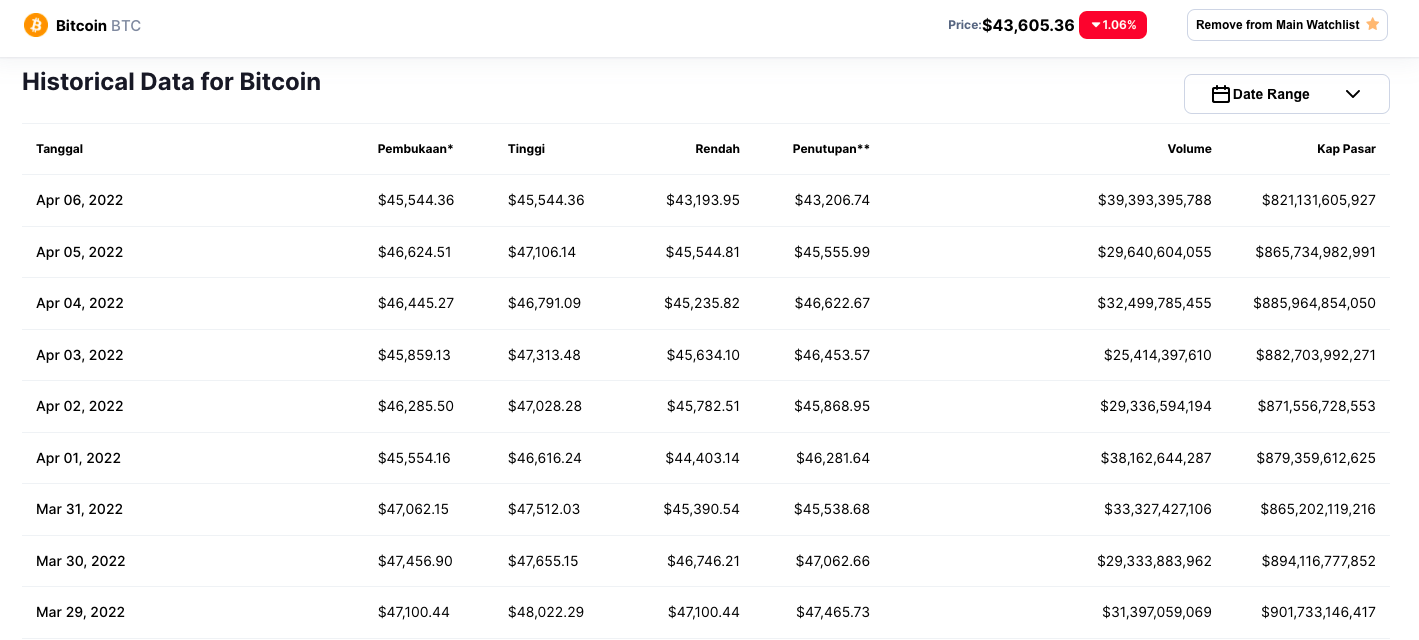Image resolution: width=1419 pixels, height=640 pixels.
Task: Select the Rendah column header
Action: click(x=717, y=149)
